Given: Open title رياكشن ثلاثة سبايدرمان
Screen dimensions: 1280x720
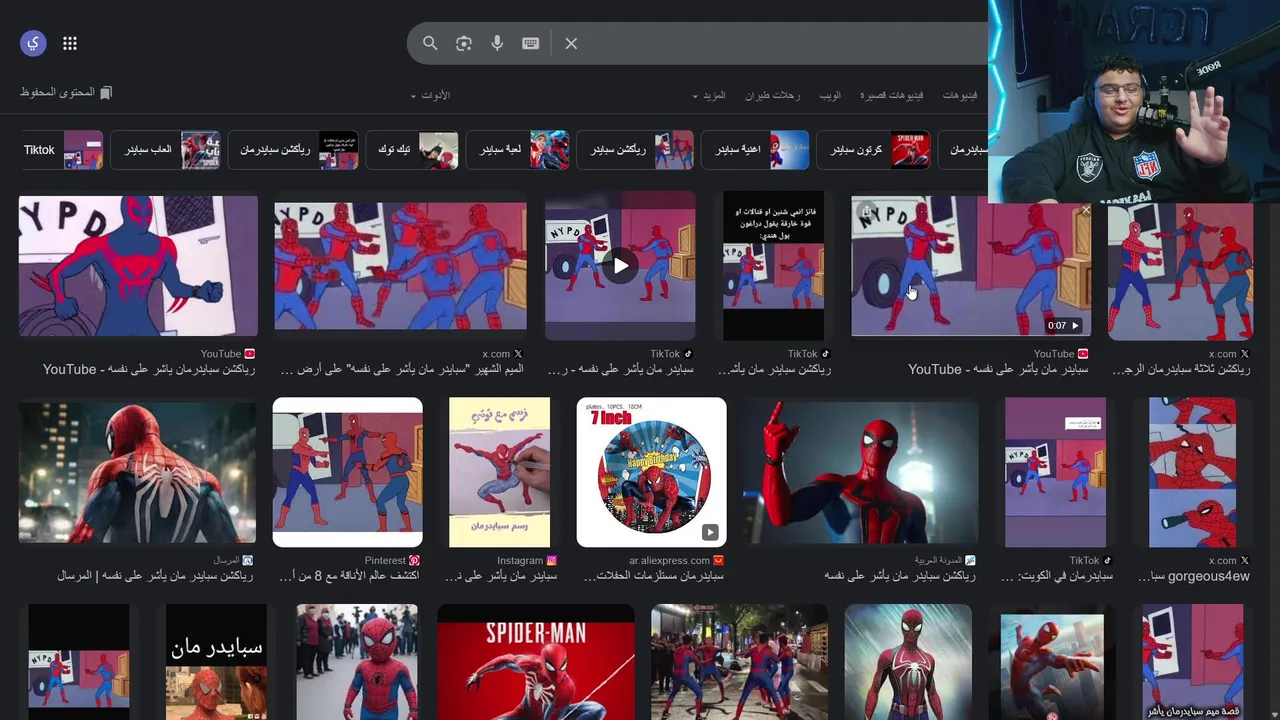Looking at the screenshot, I should pos(1181,370).
